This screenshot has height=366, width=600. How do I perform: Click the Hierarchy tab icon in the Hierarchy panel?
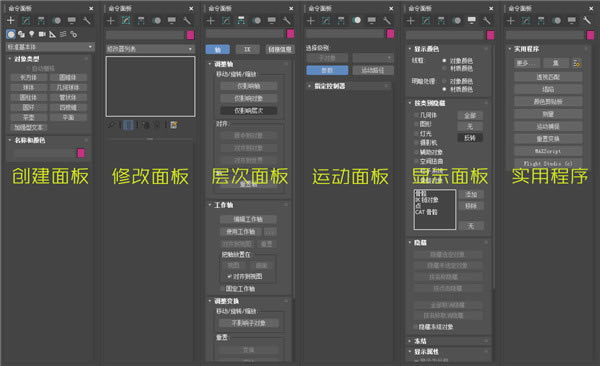click(241, 21)
